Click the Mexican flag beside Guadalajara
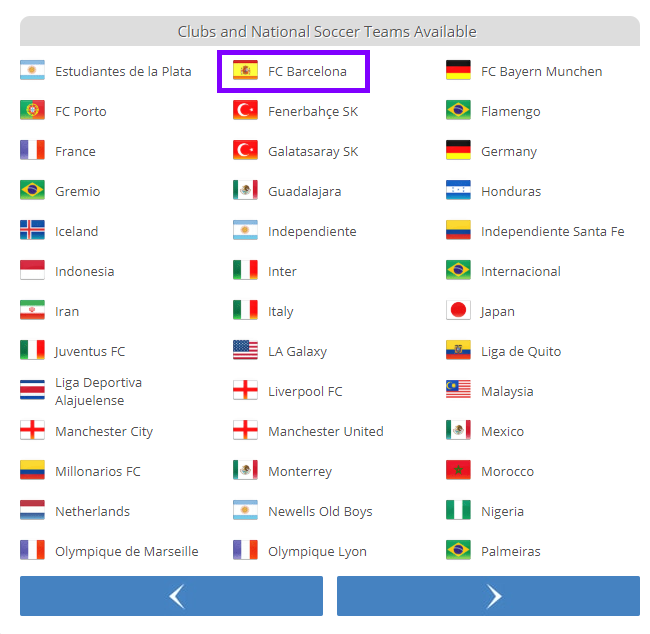Image resolution: width=650 pixels, height=634 pixels. click(245, 190)
